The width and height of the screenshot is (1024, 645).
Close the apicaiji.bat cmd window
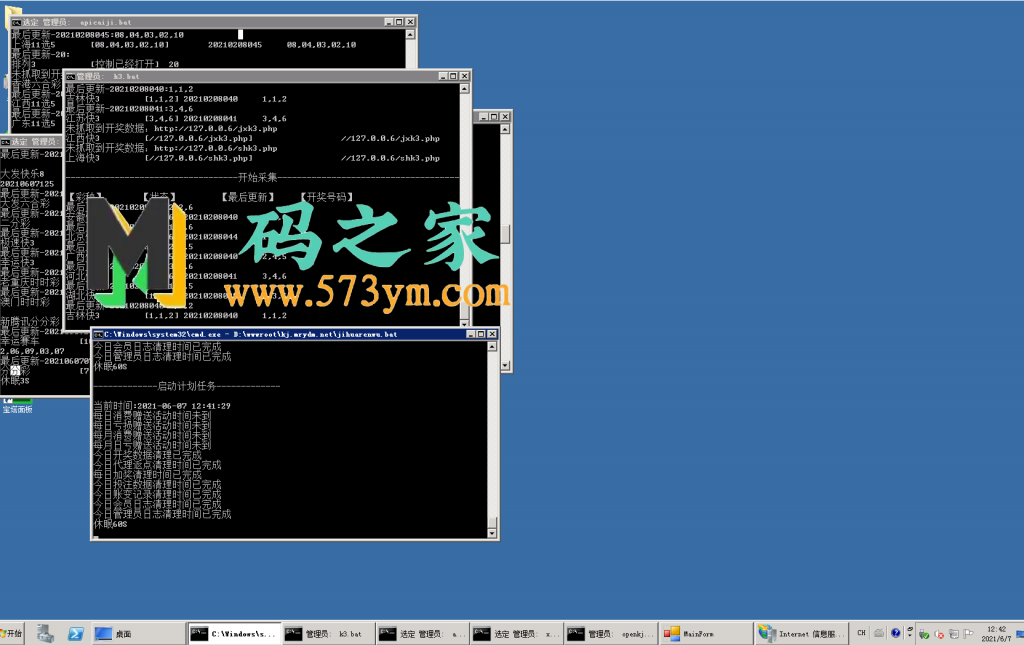tap(410, 22)
